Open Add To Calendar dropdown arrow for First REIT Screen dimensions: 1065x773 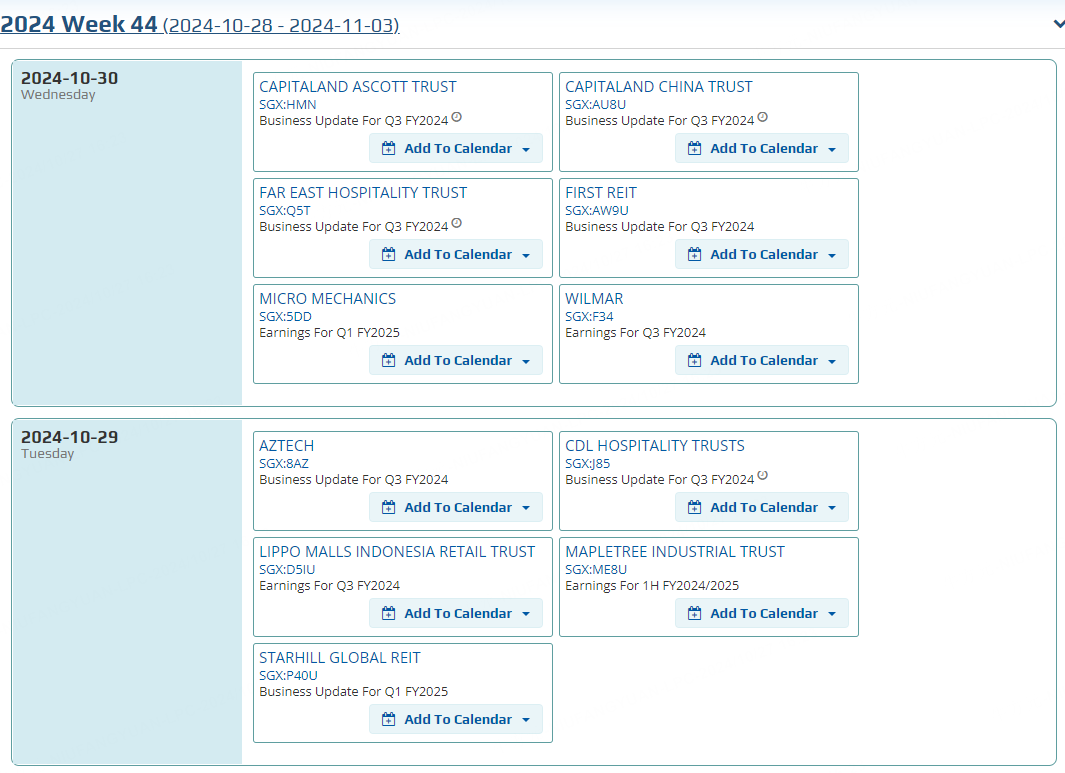pos(832,255)
